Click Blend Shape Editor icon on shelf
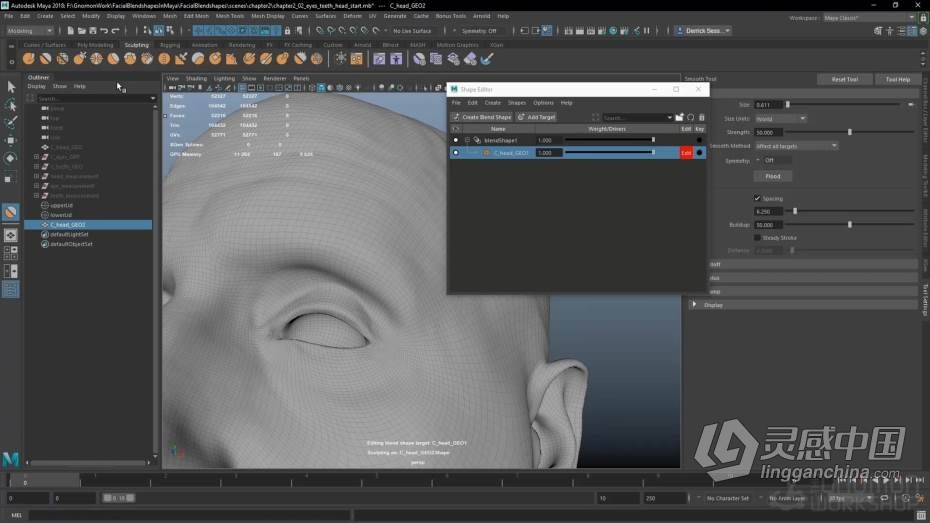 click(x=379, y=59)
